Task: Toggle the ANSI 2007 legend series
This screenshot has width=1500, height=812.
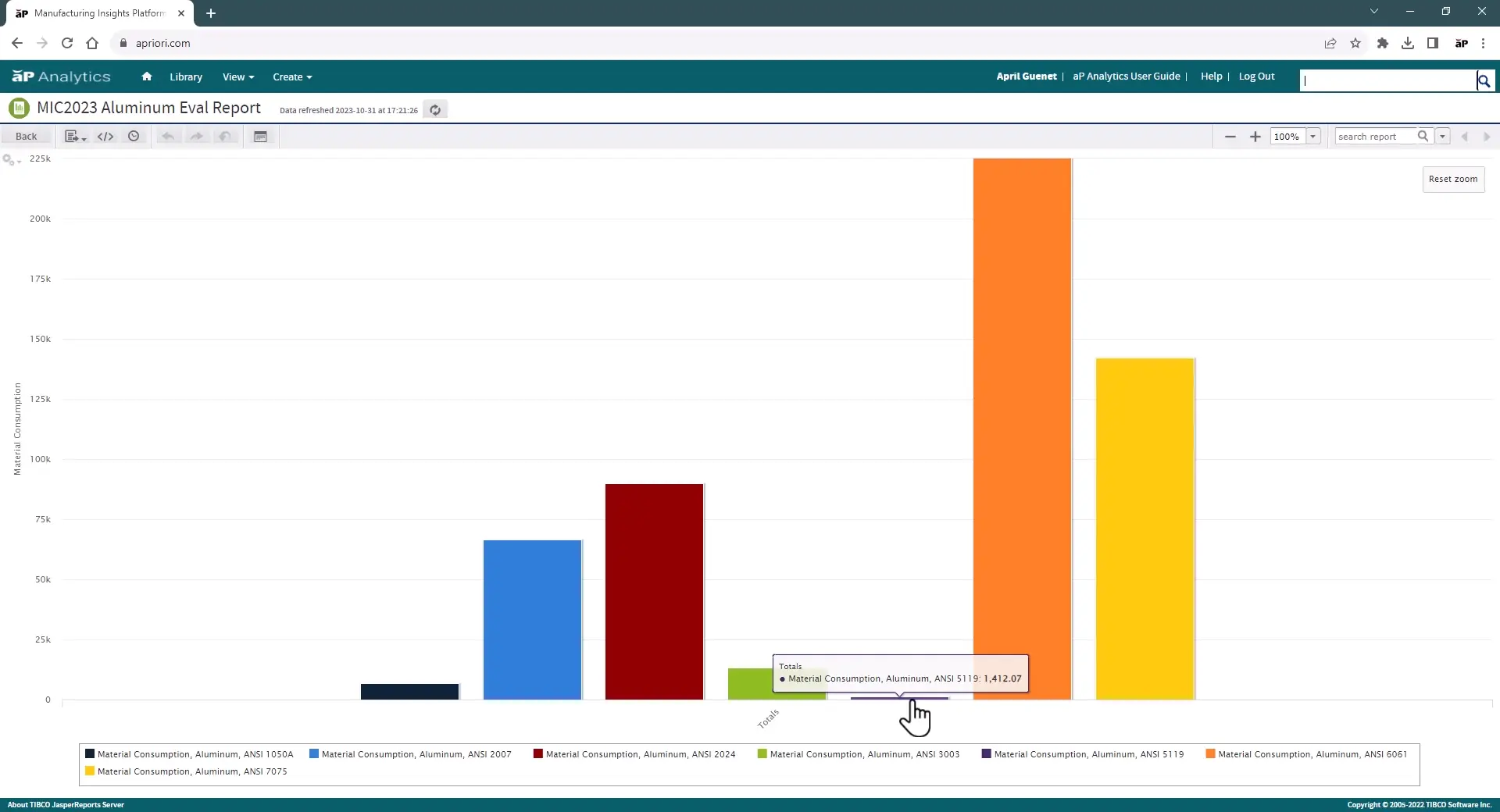Action: click(x=416, y=754)
